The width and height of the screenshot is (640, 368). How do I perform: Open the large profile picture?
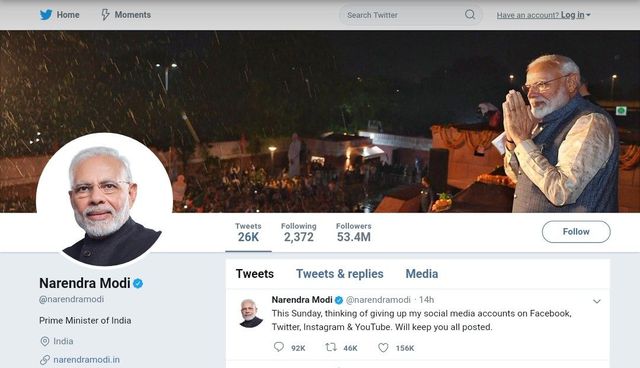(x=104, y=200)
